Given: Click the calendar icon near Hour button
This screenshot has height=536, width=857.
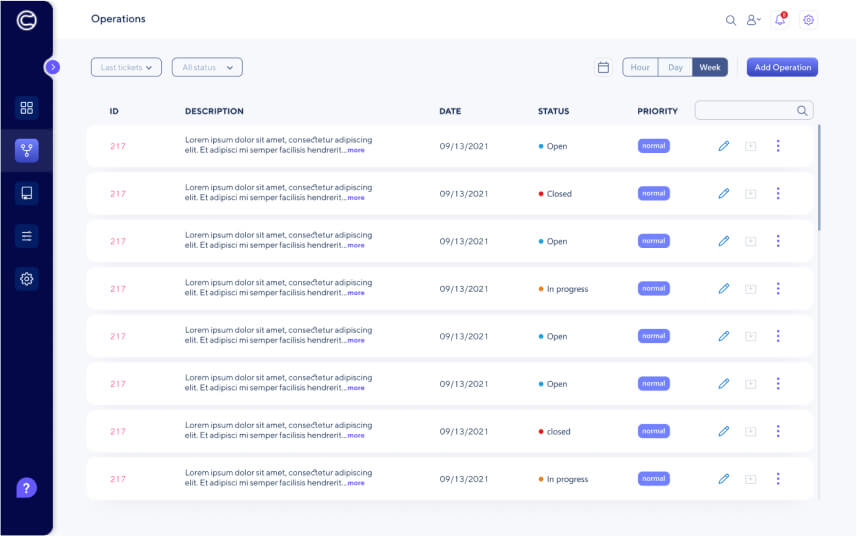Looking at the screenshot, I should click(x=603, y=67).
